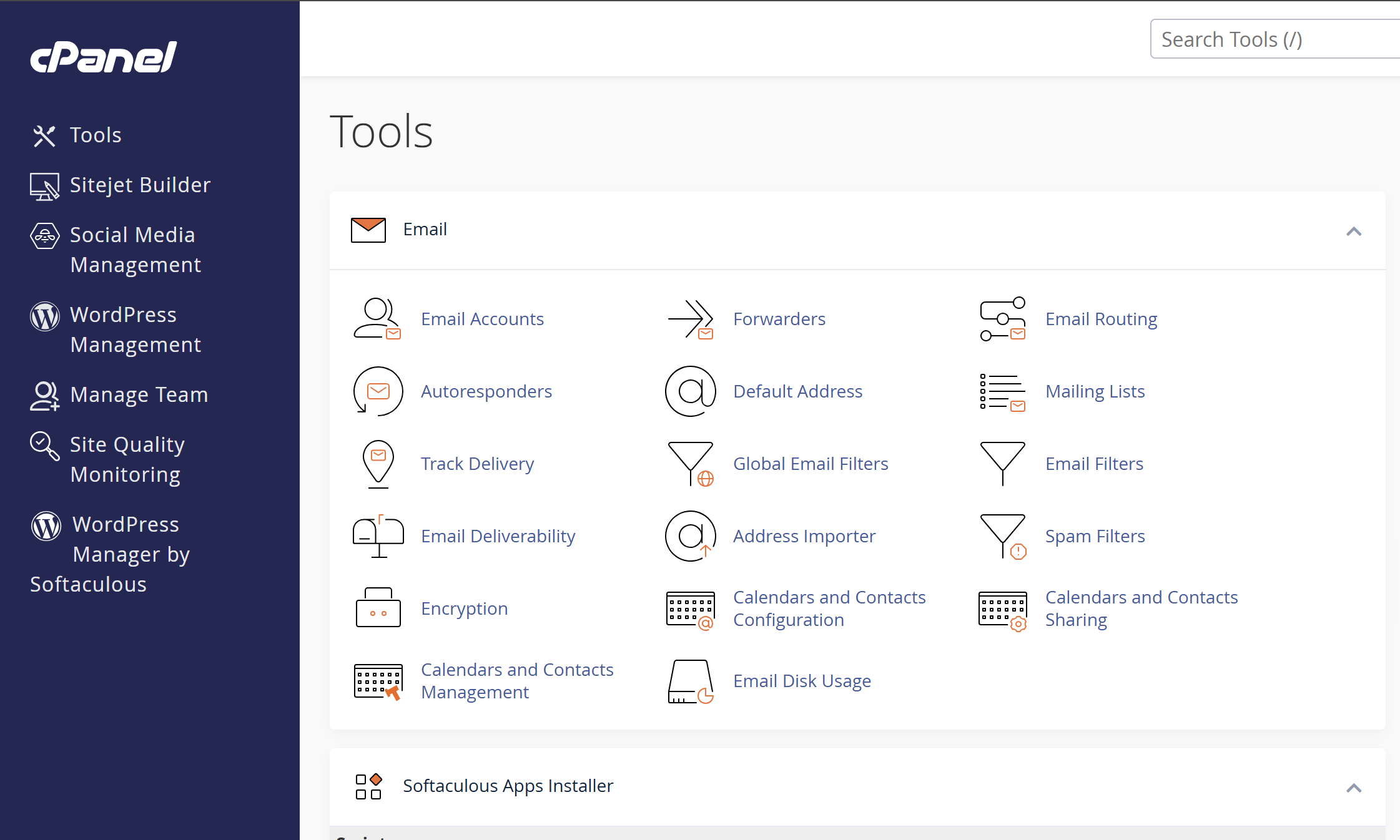
Task: Open Global Email Filters
Action: pyautogui.click(x=811, y=464)
